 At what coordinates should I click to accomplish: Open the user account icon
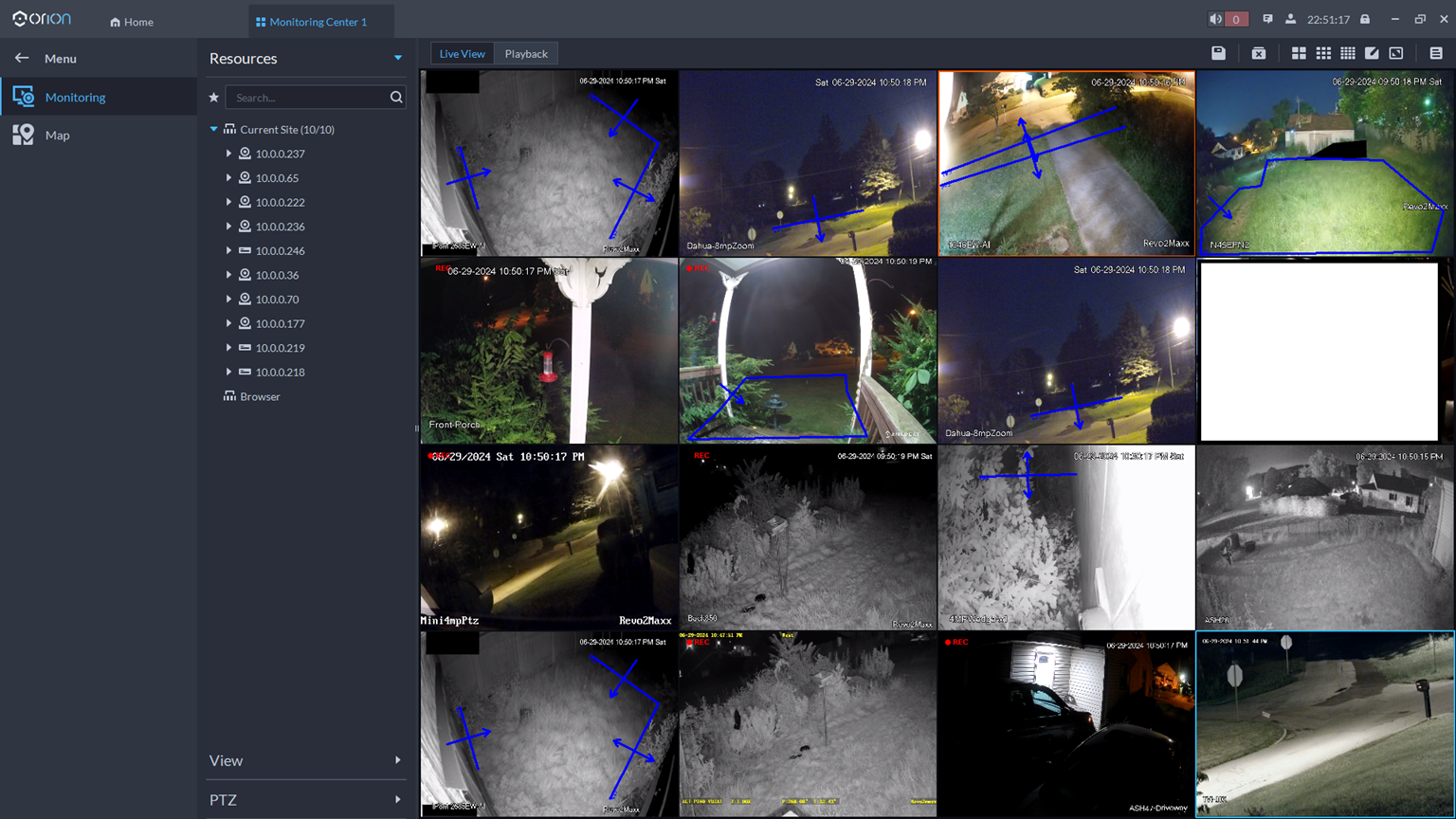(x=1290, y=20)
